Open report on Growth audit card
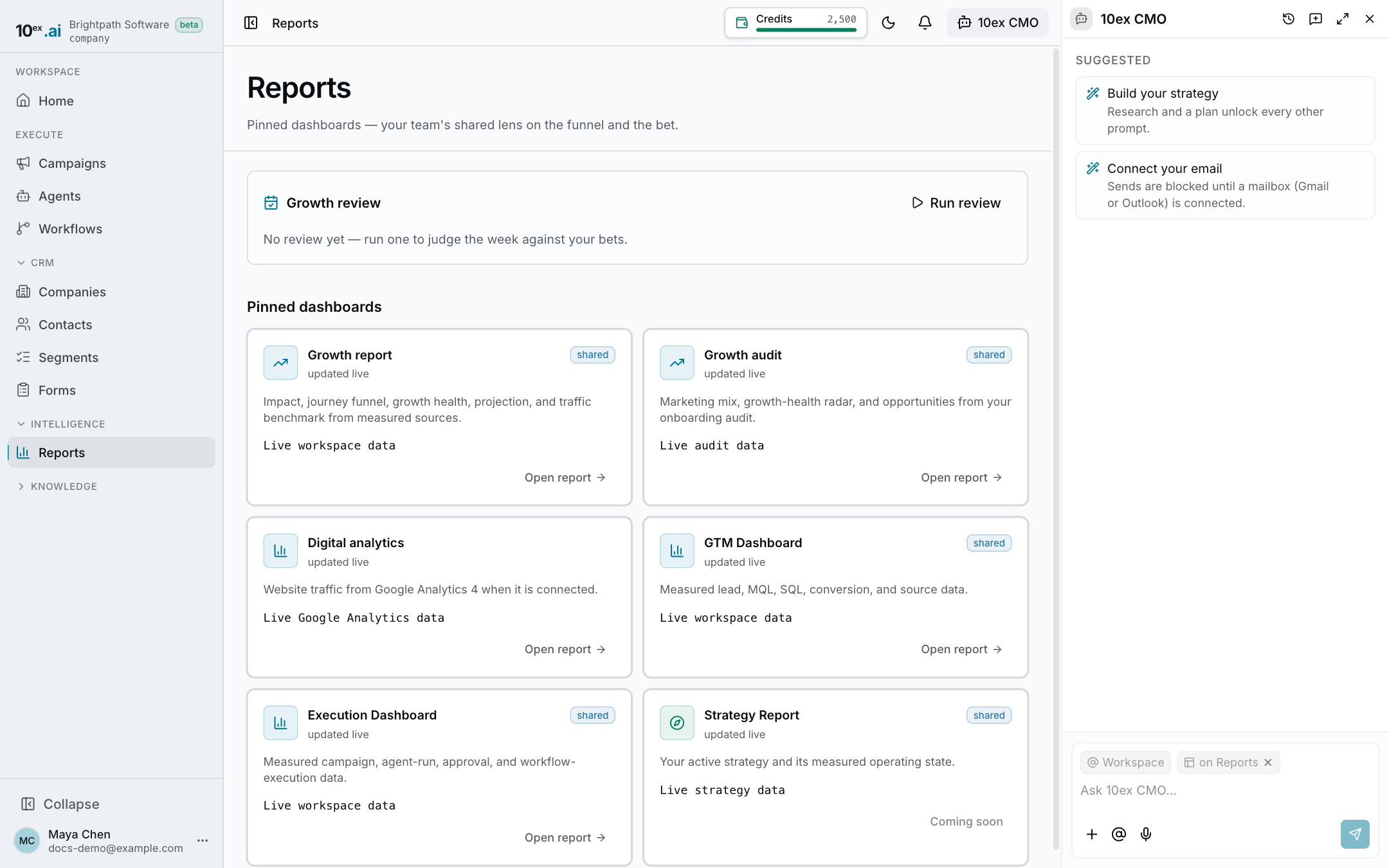 click(x=961, y=478)
